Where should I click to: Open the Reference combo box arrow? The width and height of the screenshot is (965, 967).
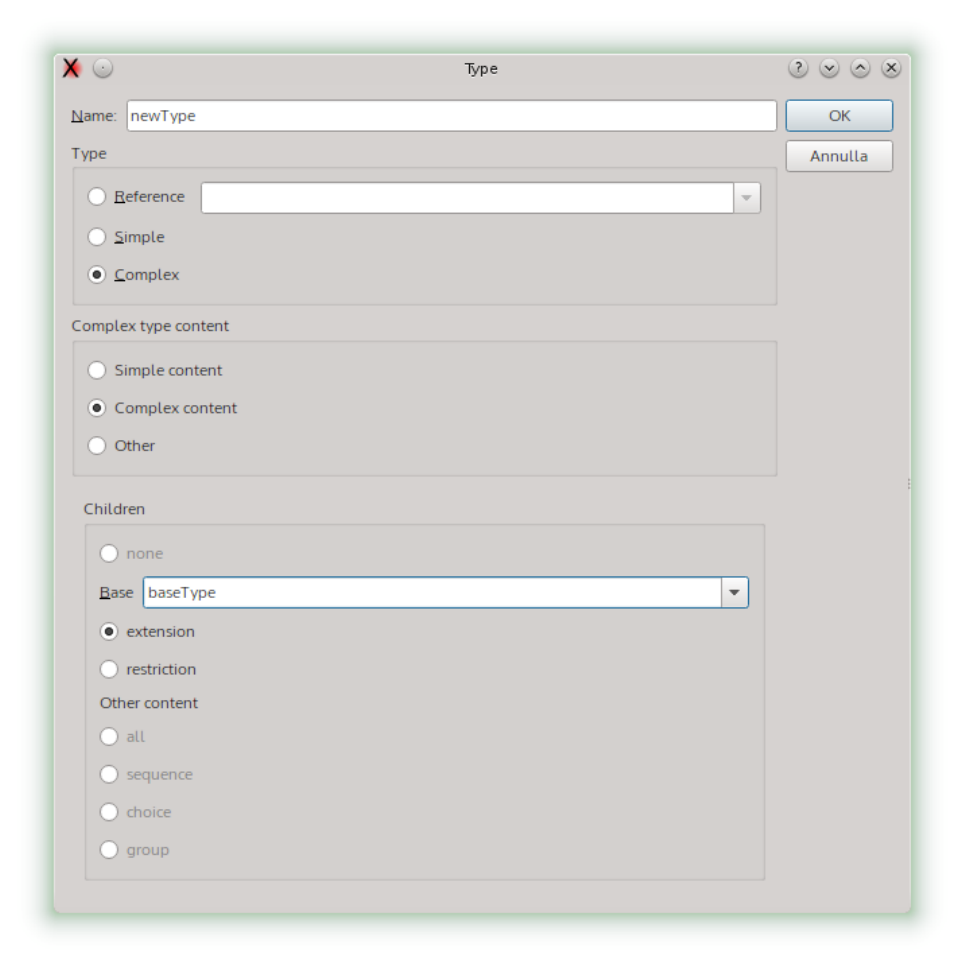[747, 198]
